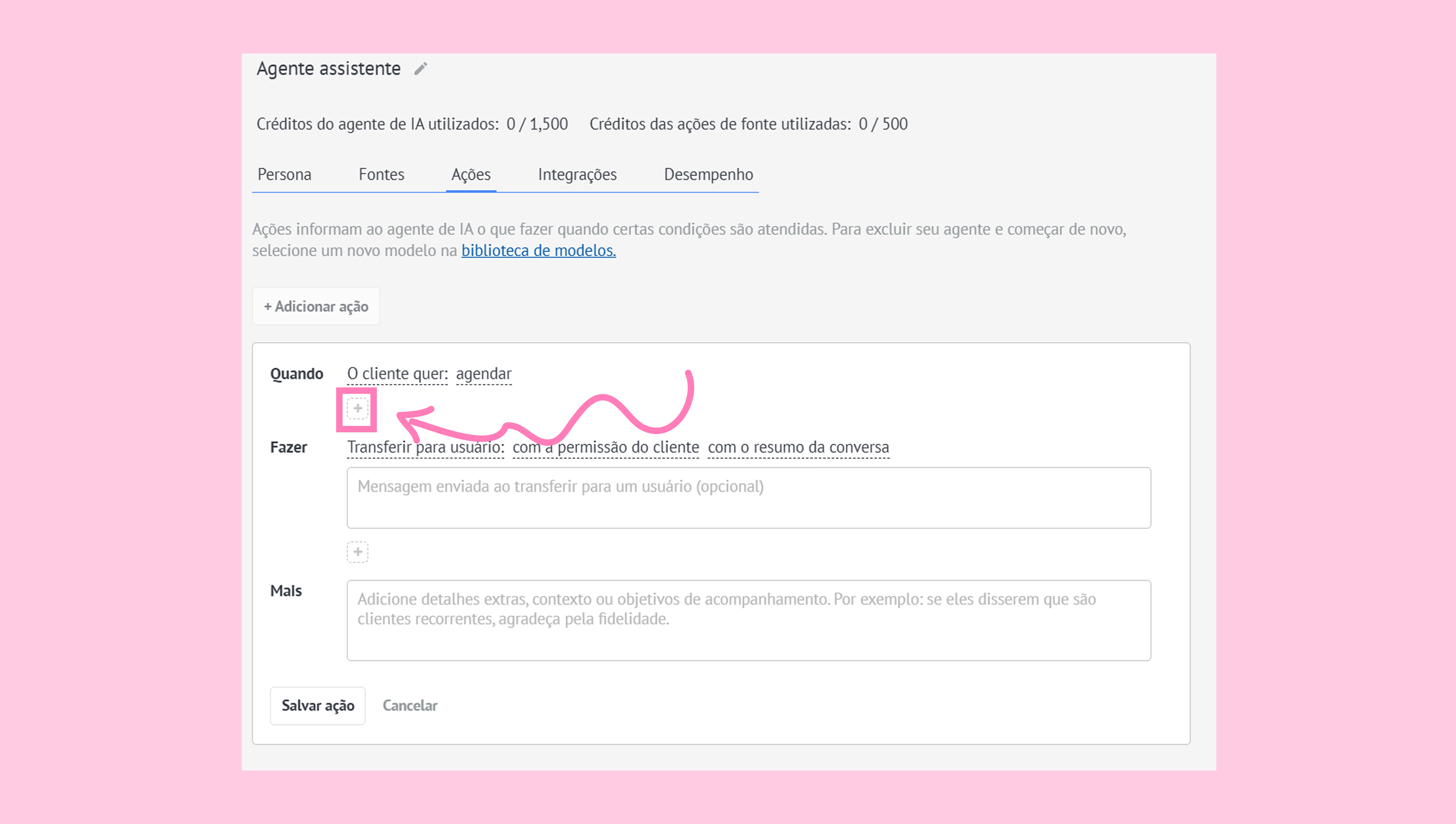Click the plus icon under Quando condition
The width and height of the screenshot is (1456, 824).
click(357, 408)
